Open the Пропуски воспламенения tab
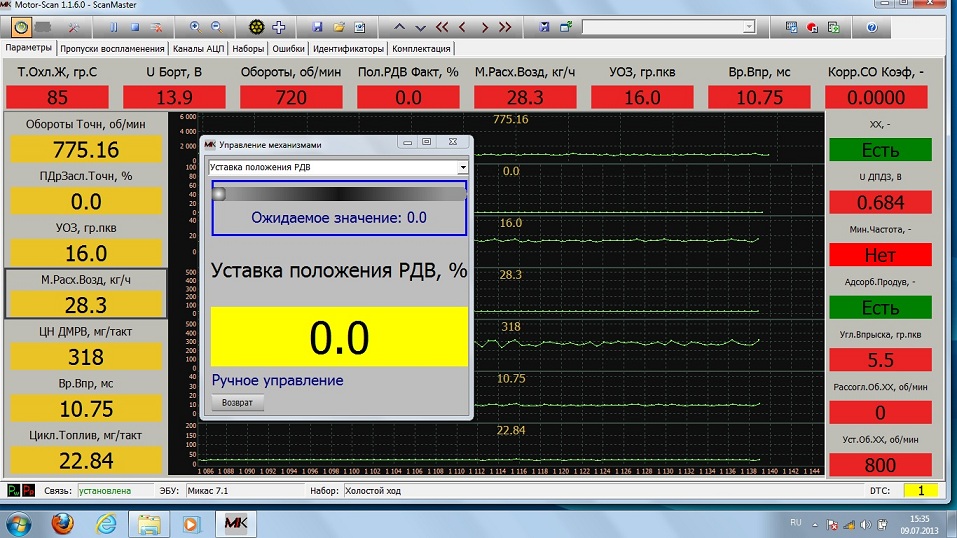This screenshot has width=957, height=538. (112, 49)
